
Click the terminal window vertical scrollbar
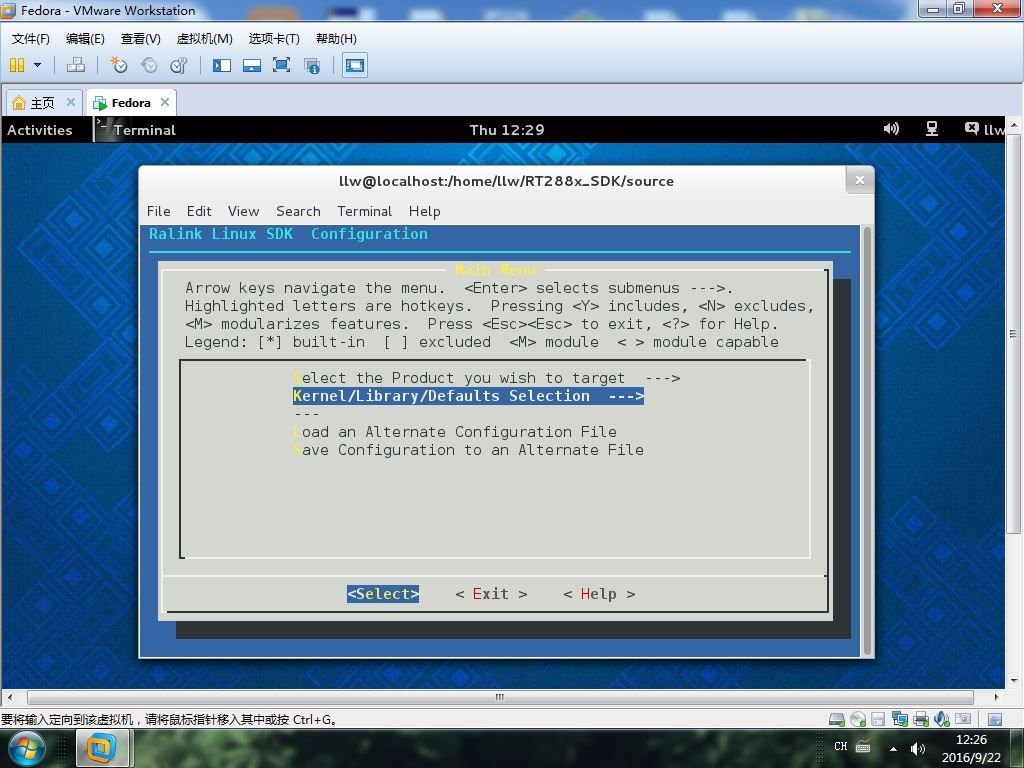tap(867, 440)
